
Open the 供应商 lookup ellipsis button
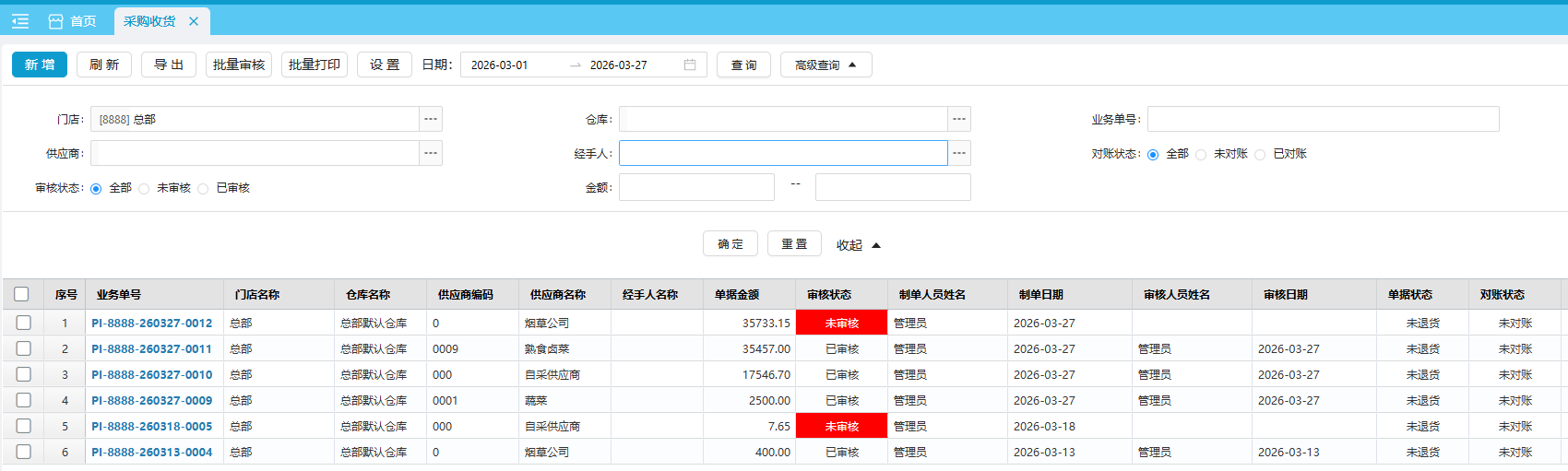pyautogui.click(x=431, y=153)
